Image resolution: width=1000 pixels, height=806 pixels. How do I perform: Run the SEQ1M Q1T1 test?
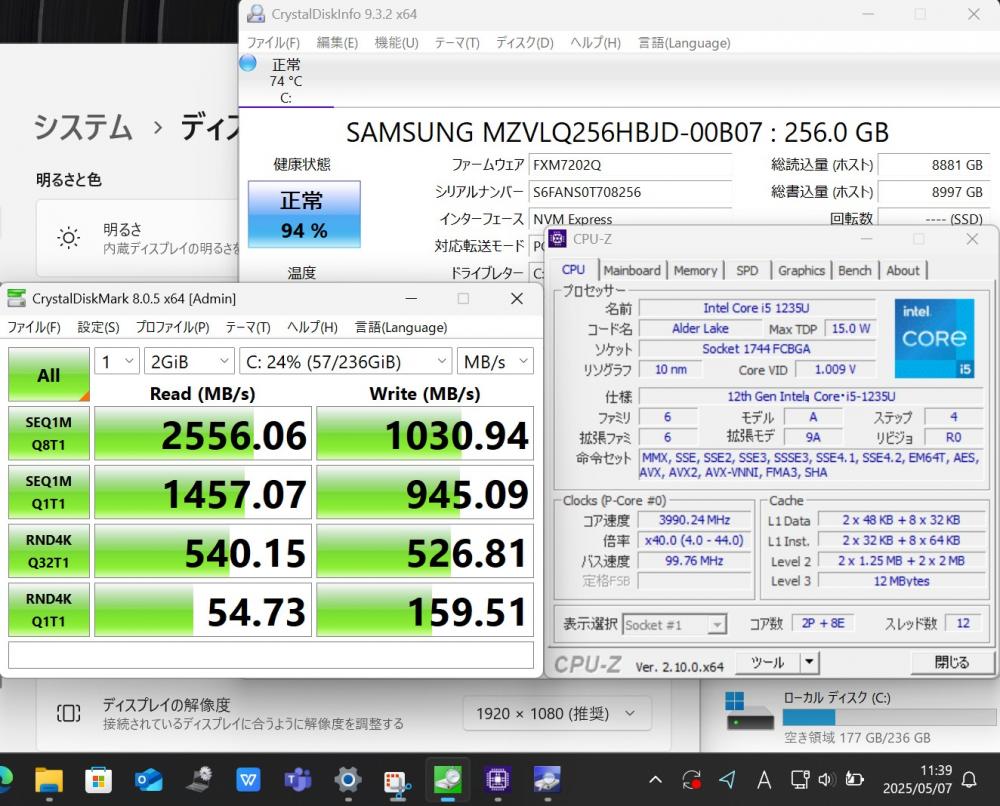click(48, 492)
